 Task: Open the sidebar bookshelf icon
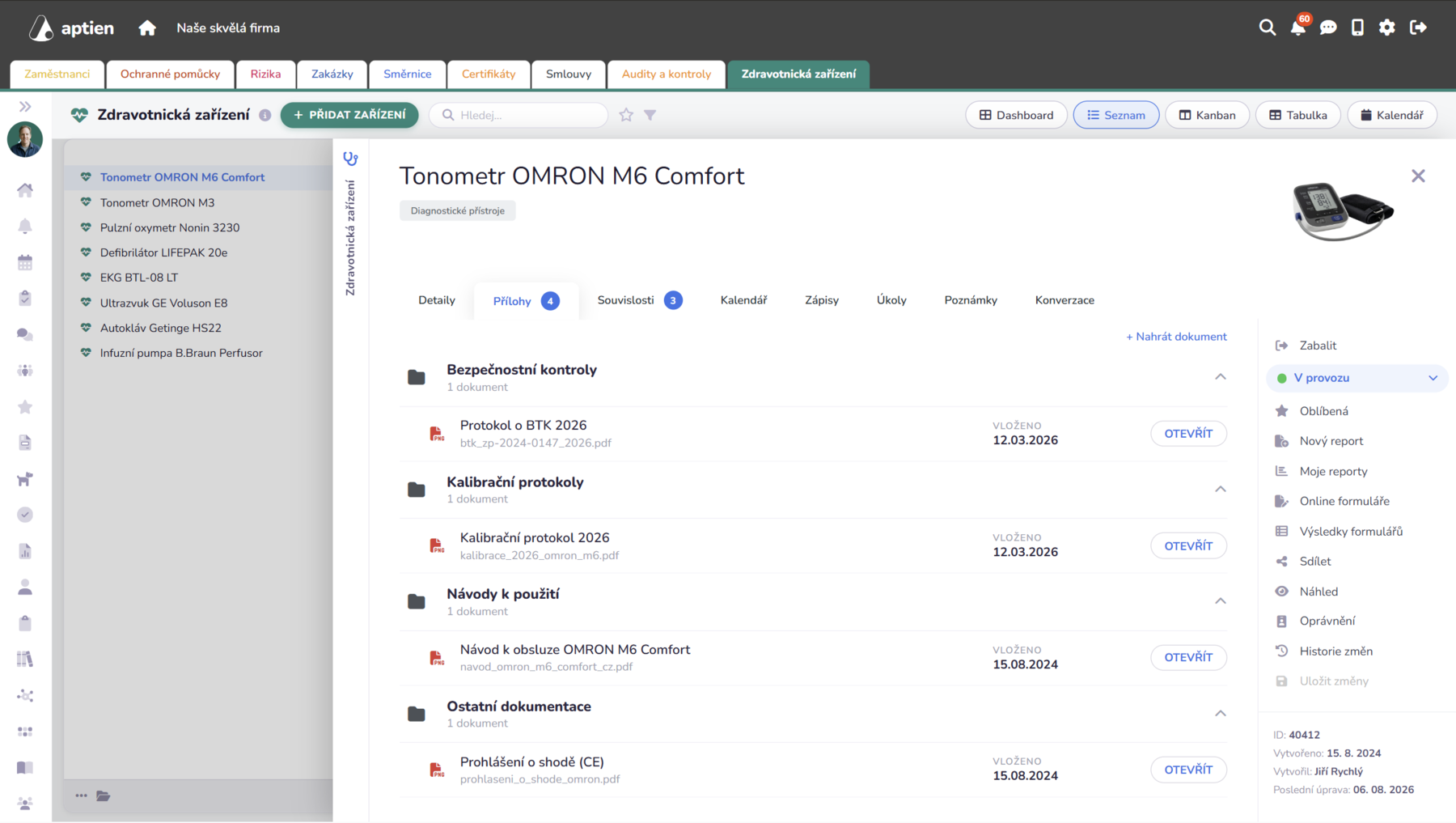click(25, 660)
